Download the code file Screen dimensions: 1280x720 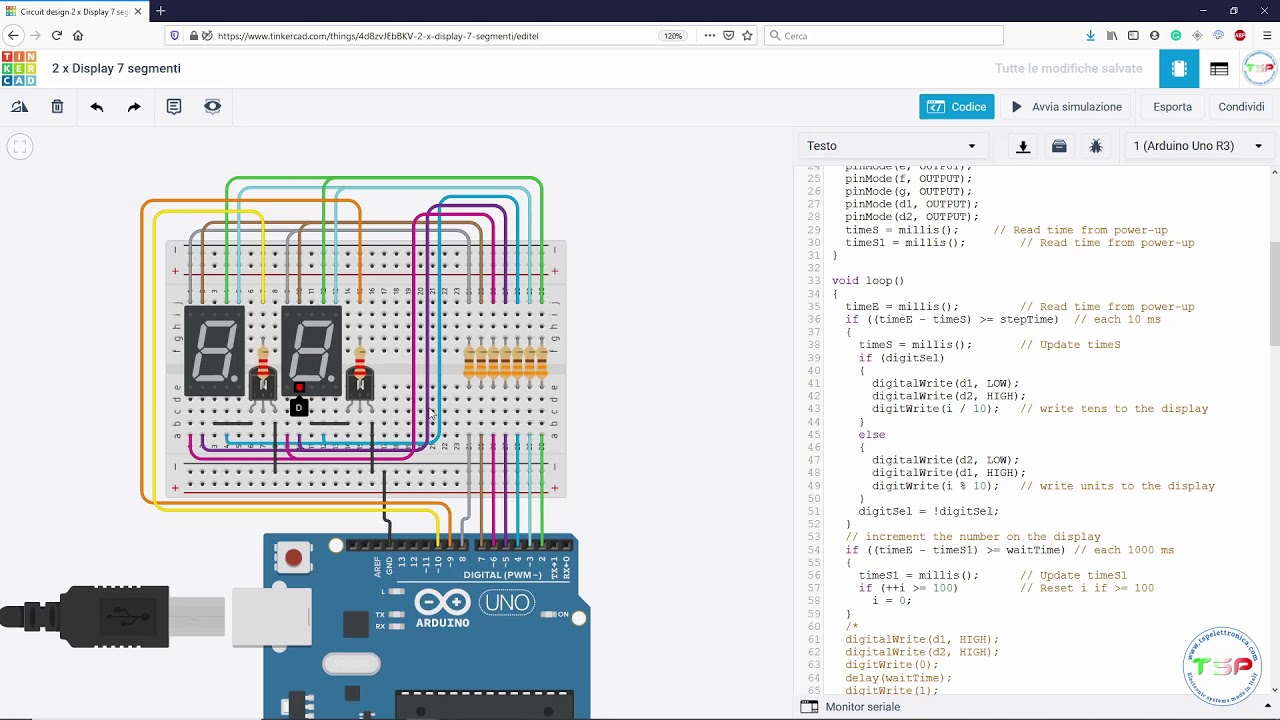(1023, 146)
